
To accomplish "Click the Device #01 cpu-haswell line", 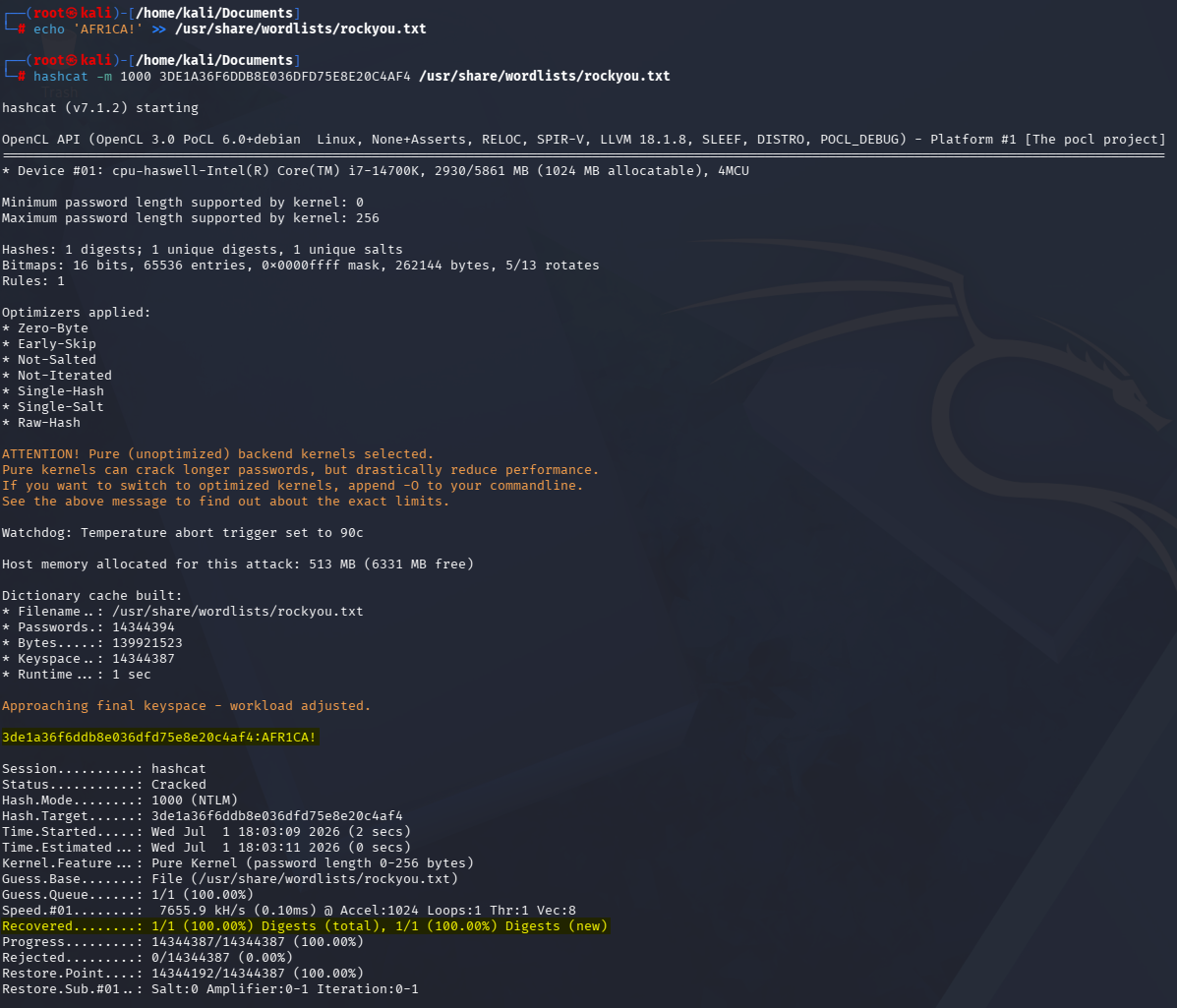I will click(376, 171).
